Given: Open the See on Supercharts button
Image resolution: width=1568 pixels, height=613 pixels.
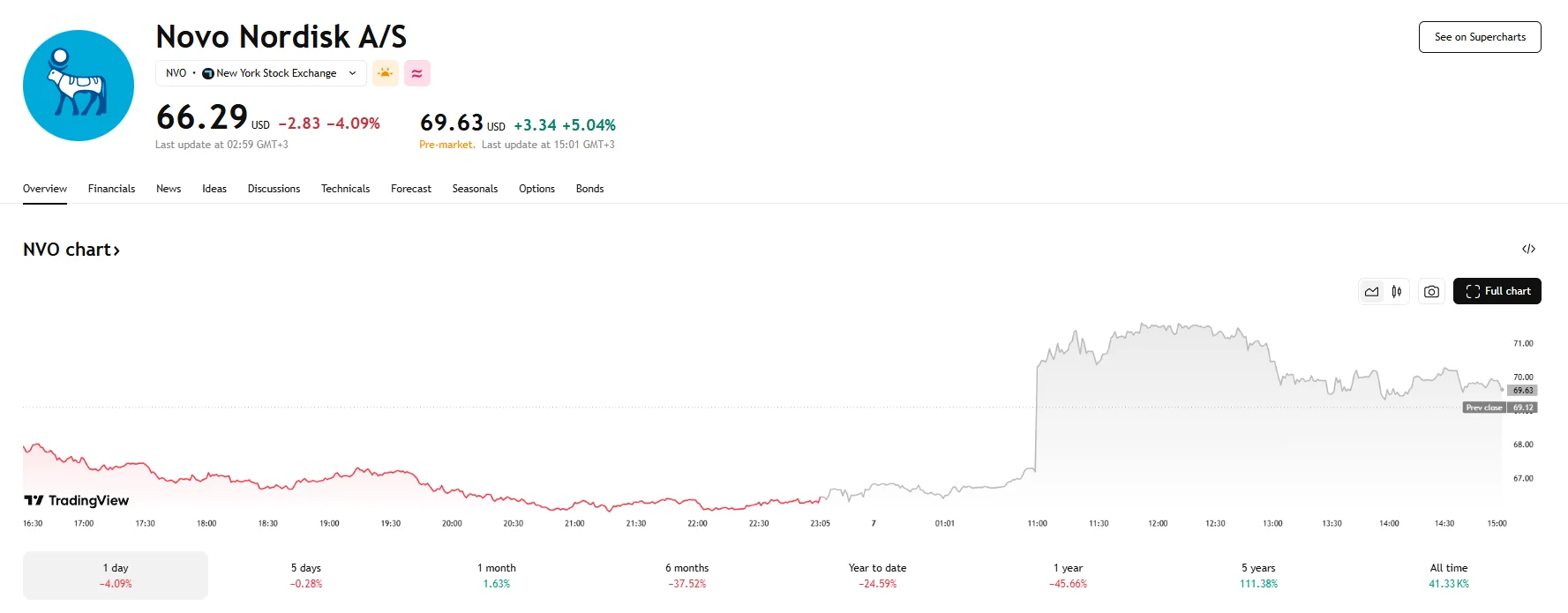Looking at the screenshot, I should tap(1480, 37).
